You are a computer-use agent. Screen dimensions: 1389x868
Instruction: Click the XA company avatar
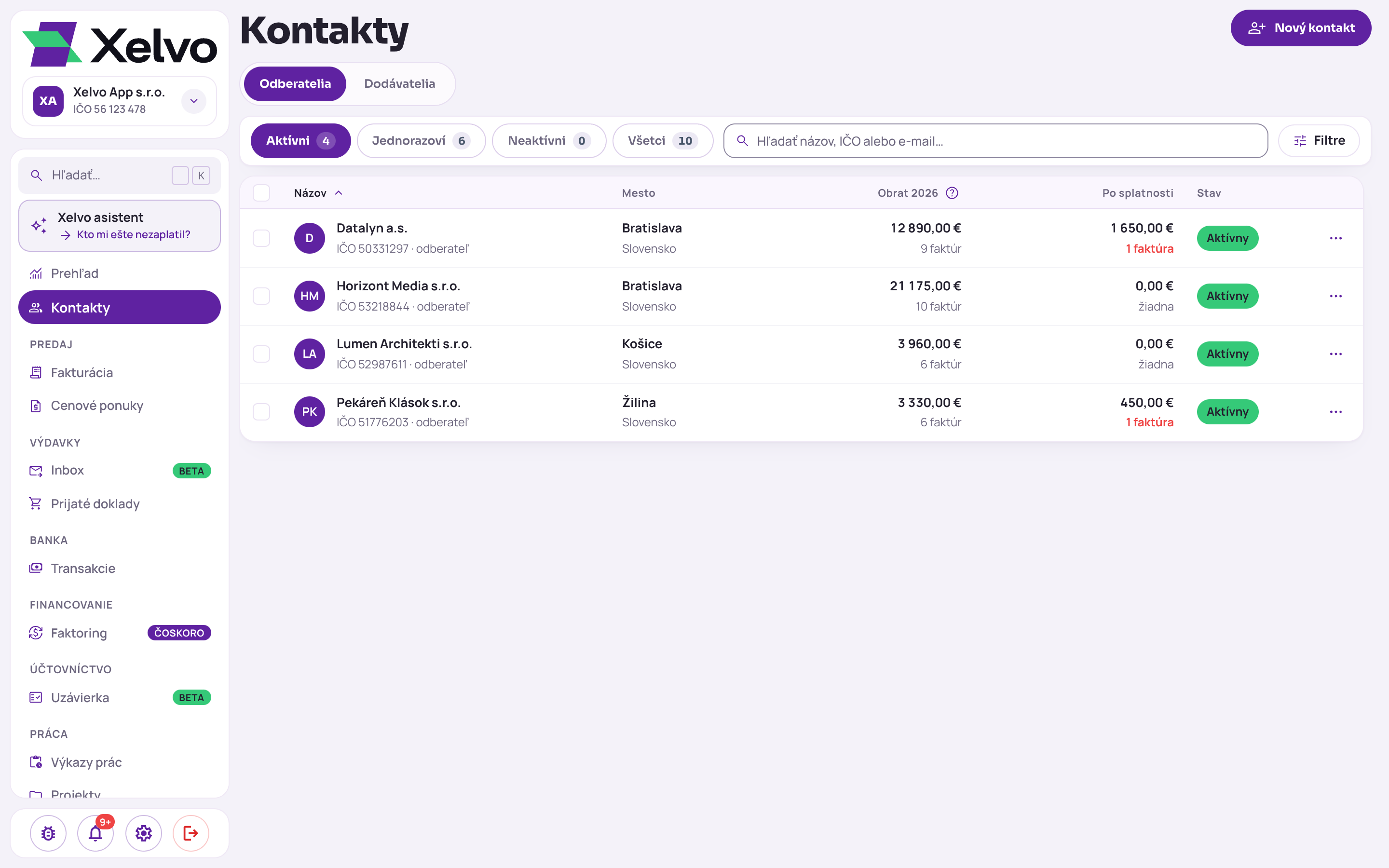(x=48, y=101)
